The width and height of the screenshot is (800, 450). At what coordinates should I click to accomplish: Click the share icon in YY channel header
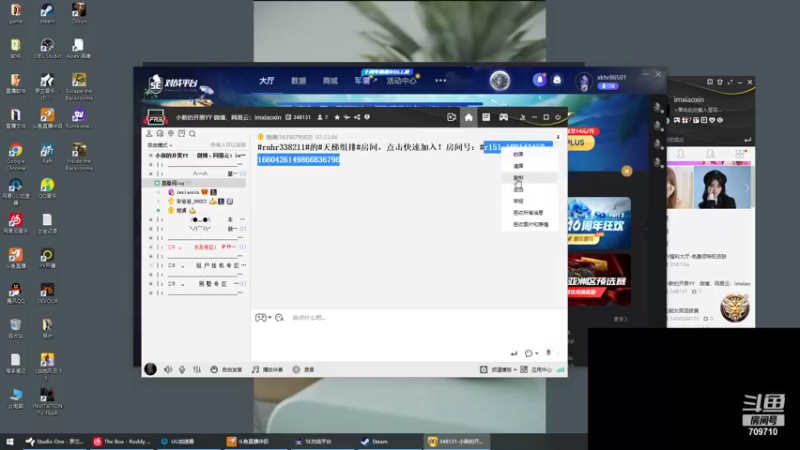pyautogui.click(x=357, y=117)
